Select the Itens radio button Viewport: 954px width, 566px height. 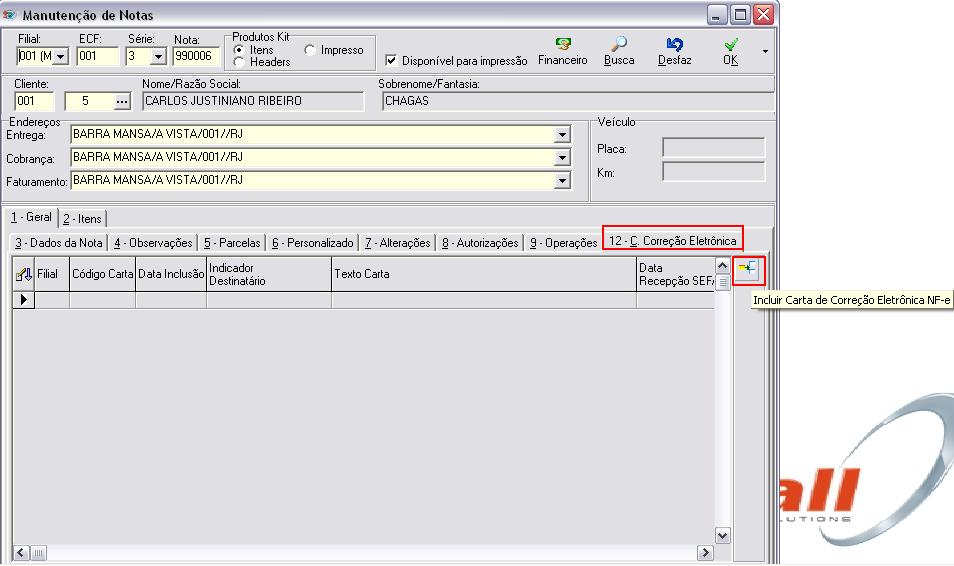point(239,50)
